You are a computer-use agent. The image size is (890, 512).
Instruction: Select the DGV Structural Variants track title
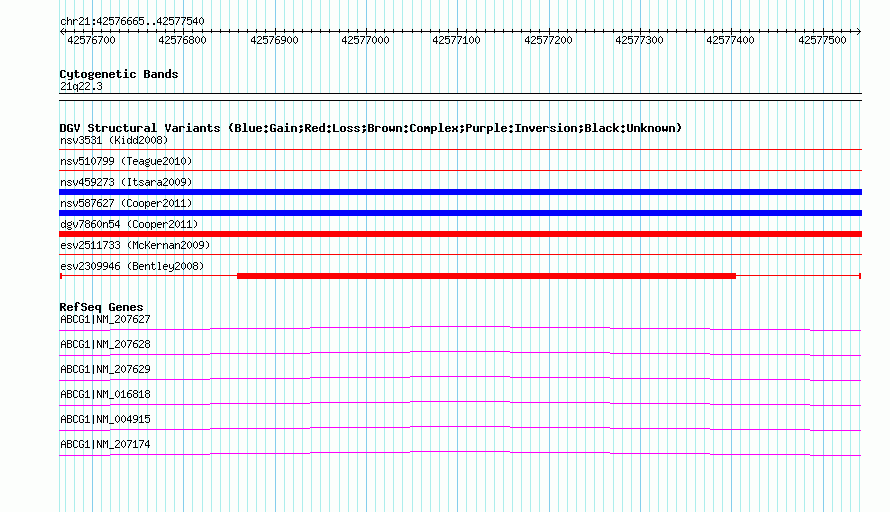click(371, 128)
